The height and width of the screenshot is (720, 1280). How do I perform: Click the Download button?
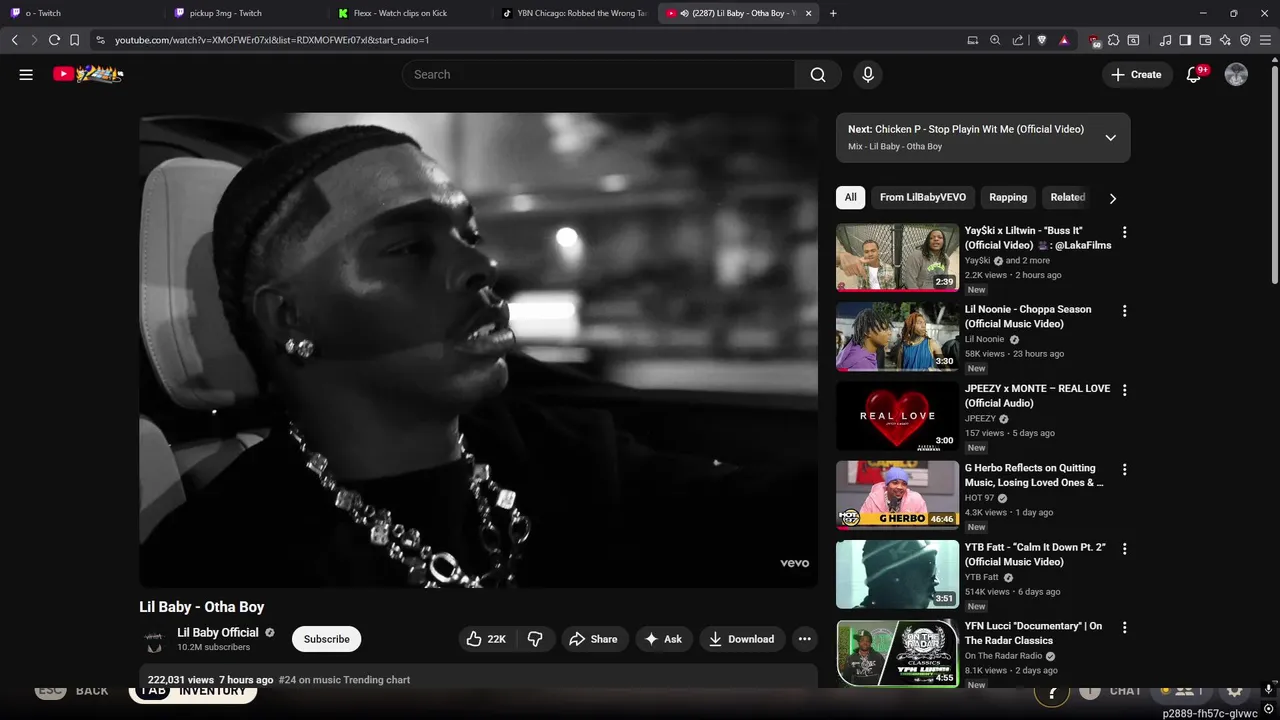pos(742,639)
